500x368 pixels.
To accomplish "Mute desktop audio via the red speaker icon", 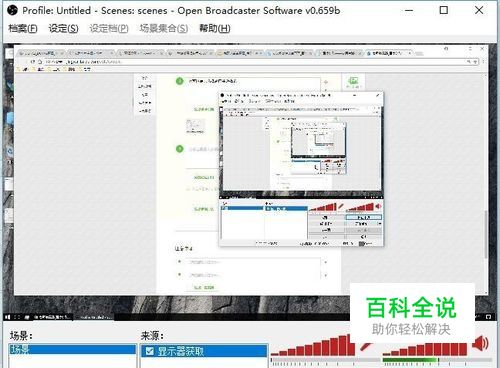I will click(x=480, y=343).
